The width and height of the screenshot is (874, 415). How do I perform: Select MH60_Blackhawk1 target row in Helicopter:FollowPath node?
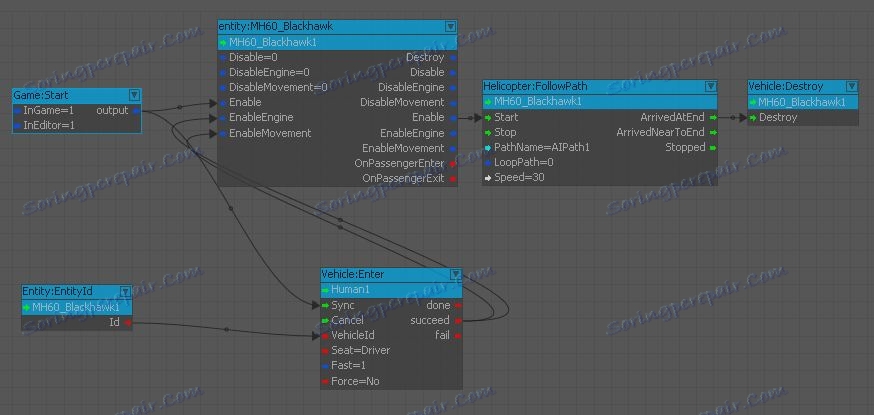[x=600, y=102]
